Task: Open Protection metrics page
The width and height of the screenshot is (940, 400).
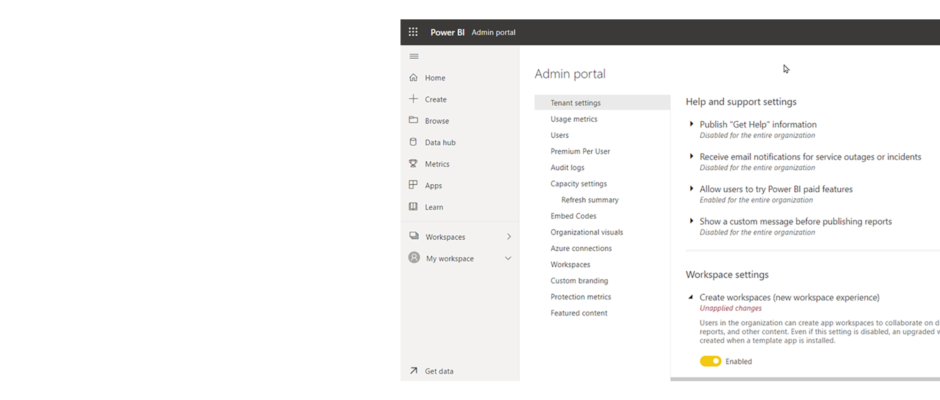Action: [x=580, y=297]
